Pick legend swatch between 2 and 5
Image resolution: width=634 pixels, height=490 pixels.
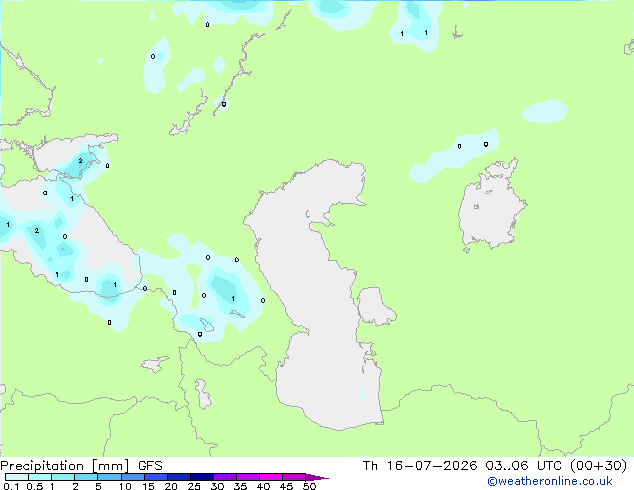coord(86,477)
